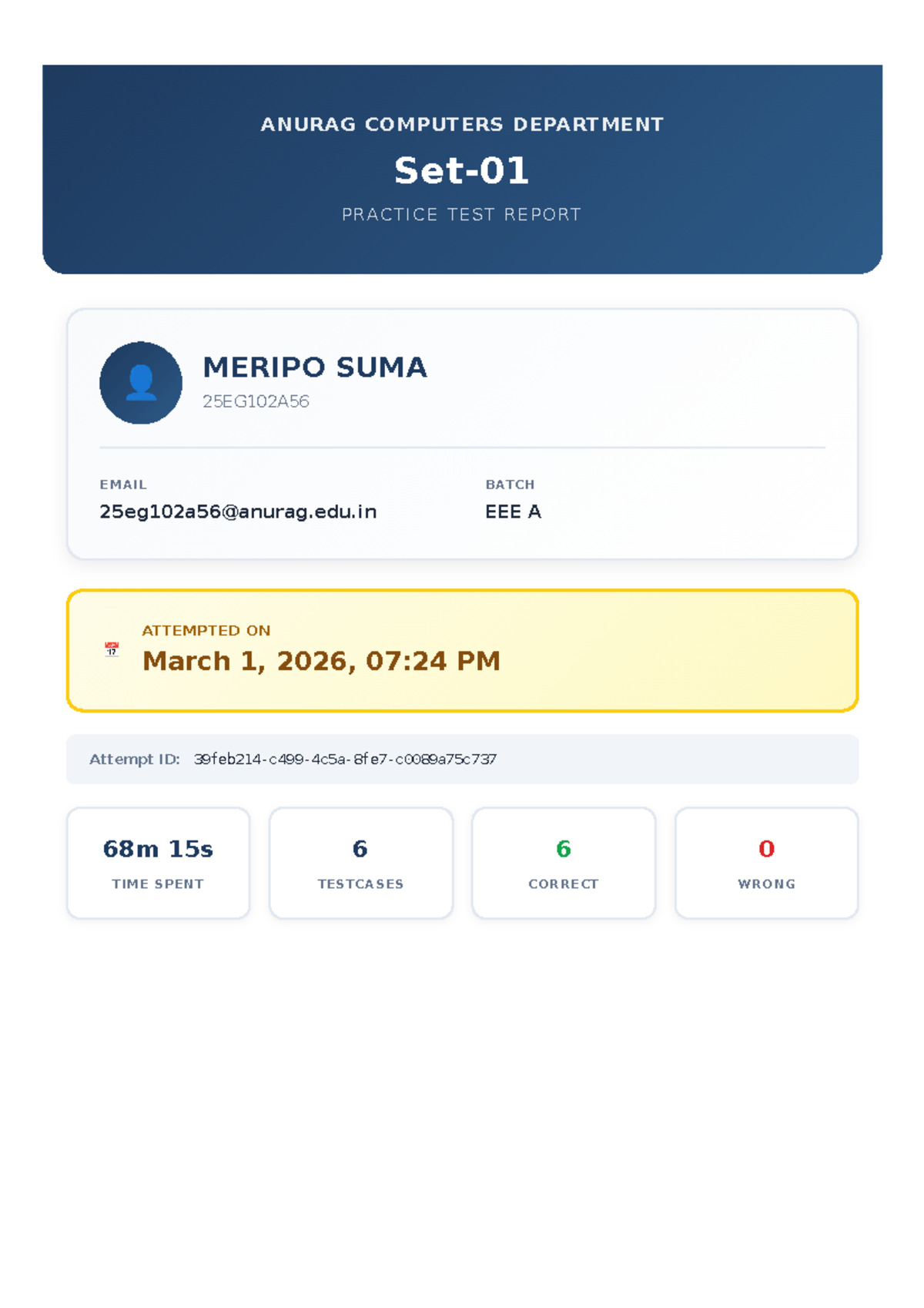924x1308 pixels.
Task: Click the Set-01 title heading
Action: (x=462, y=170)
